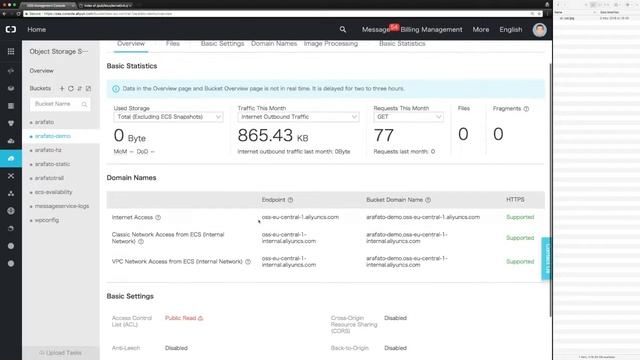Click the Bucket Name search magnifier icon
This screenshot has width=640, height=360.
point(84,104)
